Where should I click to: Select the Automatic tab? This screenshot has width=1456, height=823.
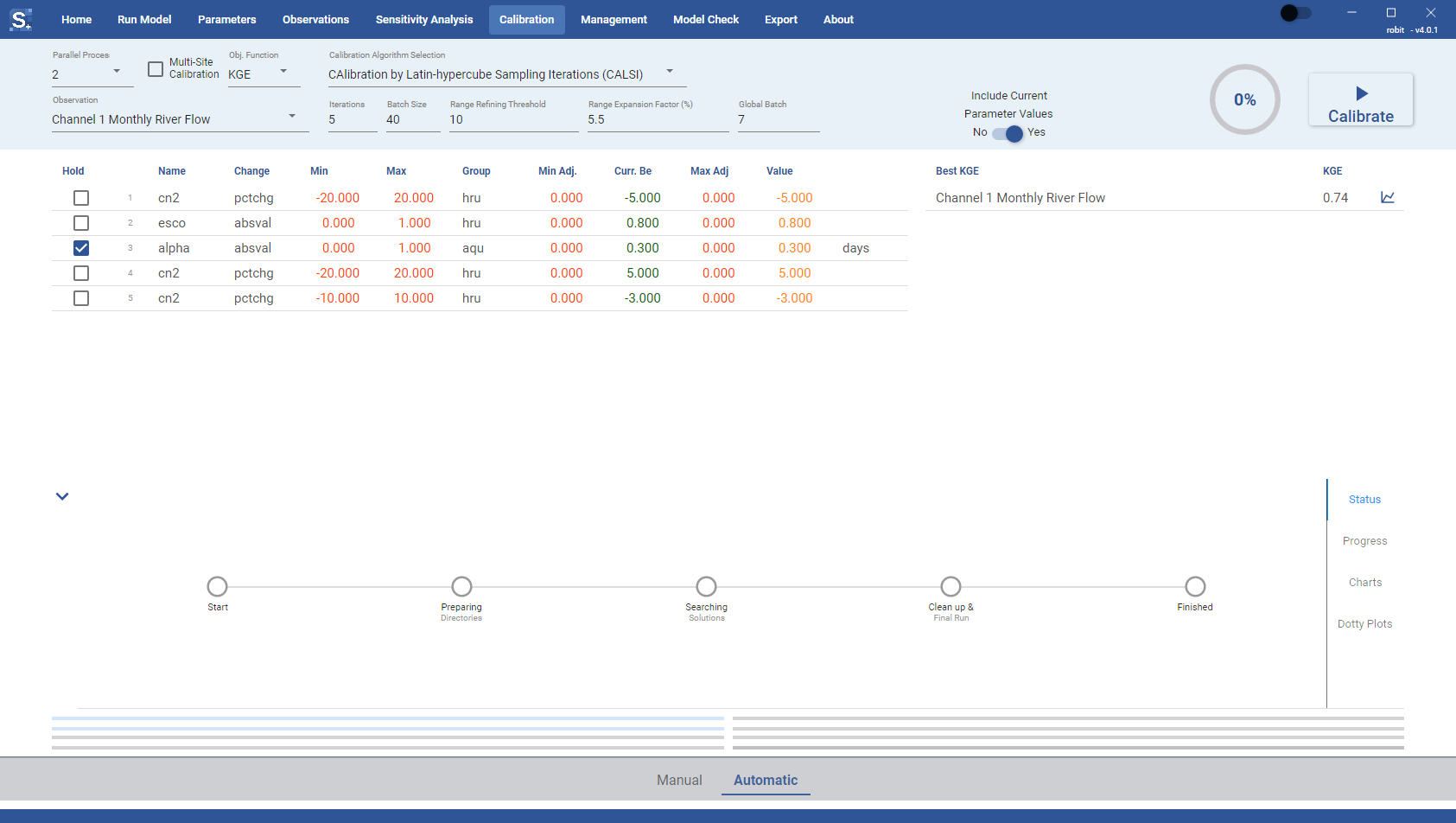coord(766,780)
